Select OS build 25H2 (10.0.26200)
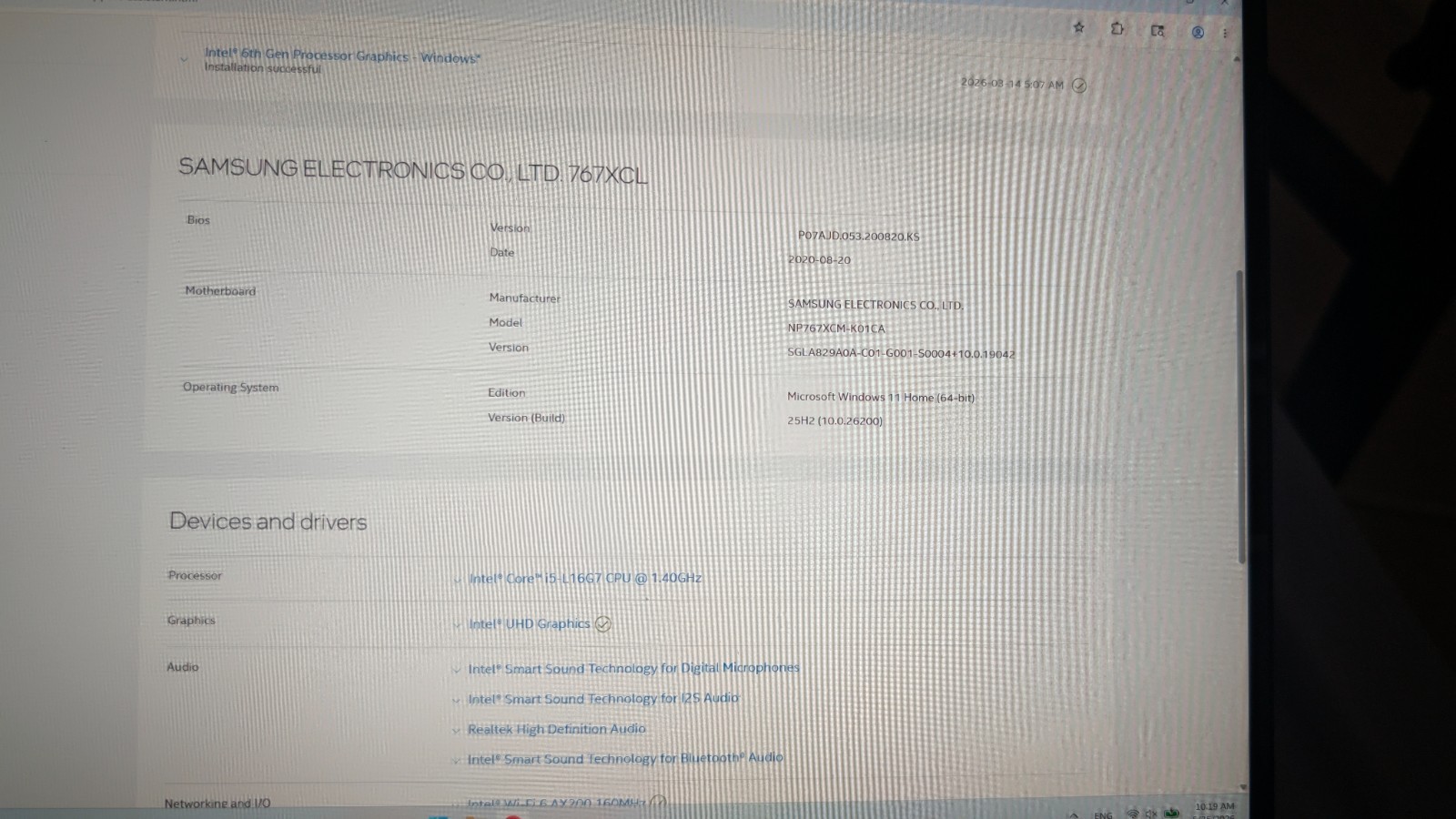This screenshot has width=1456, height=819. (x=834, y=420)
